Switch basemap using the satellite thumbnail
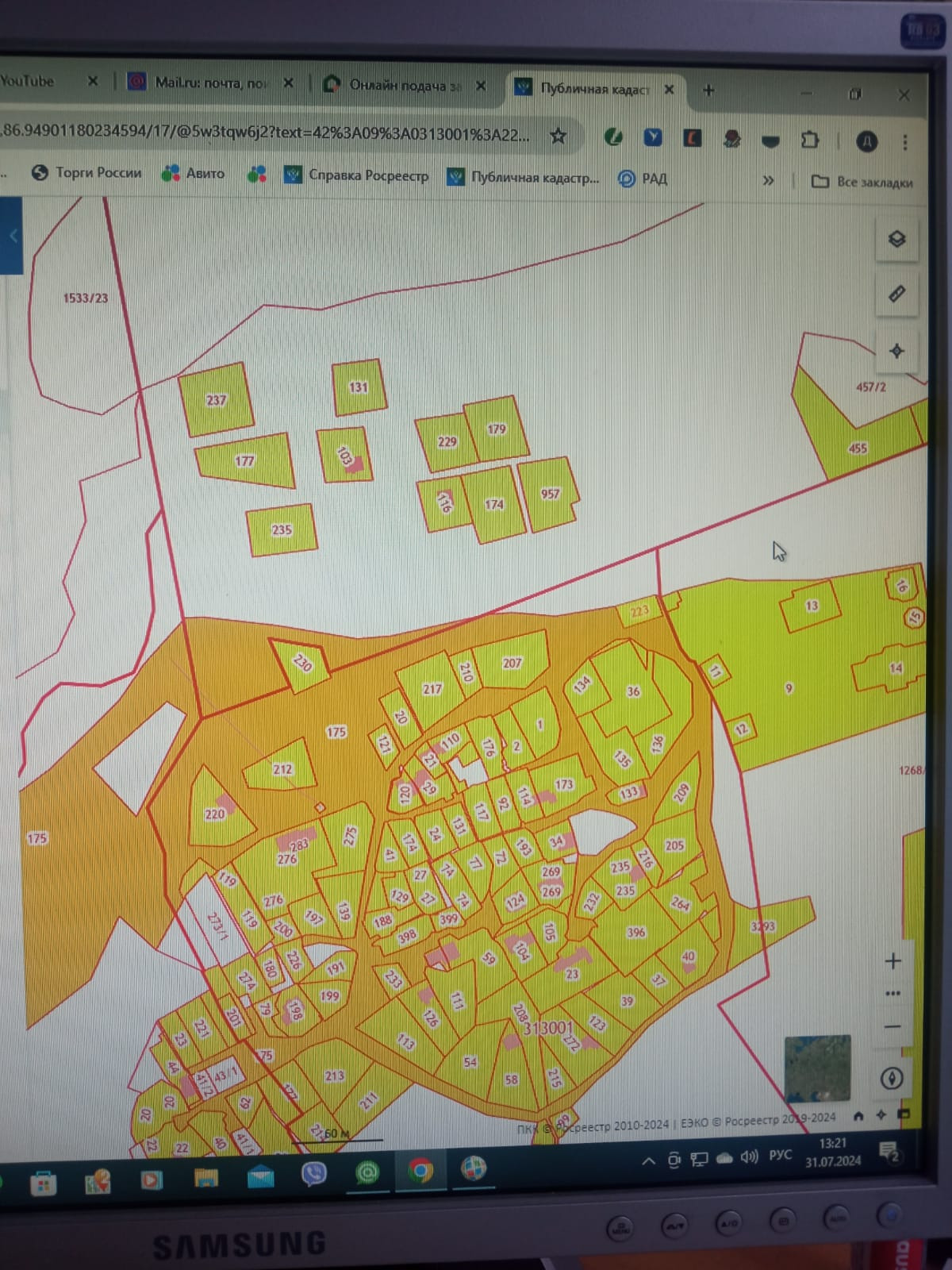The width and height of the screenshot is (952, 1270). click(x=817, y=1068)
